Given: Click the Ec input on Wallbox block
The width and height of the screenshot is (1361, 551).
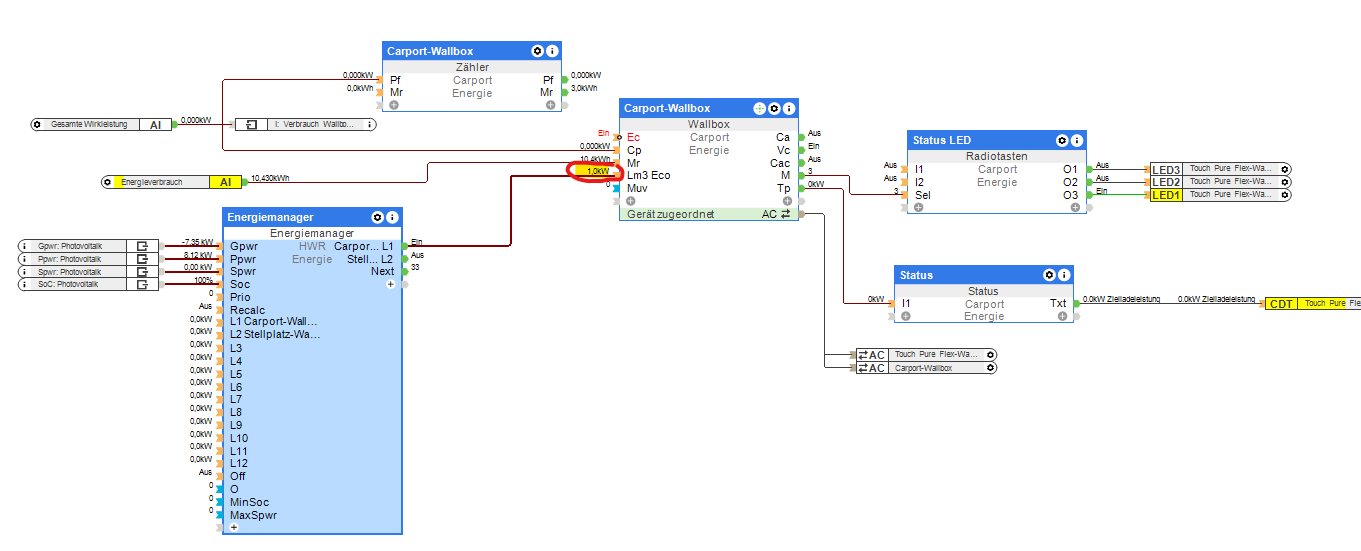Looking at the screenshot, I should 633,138.
